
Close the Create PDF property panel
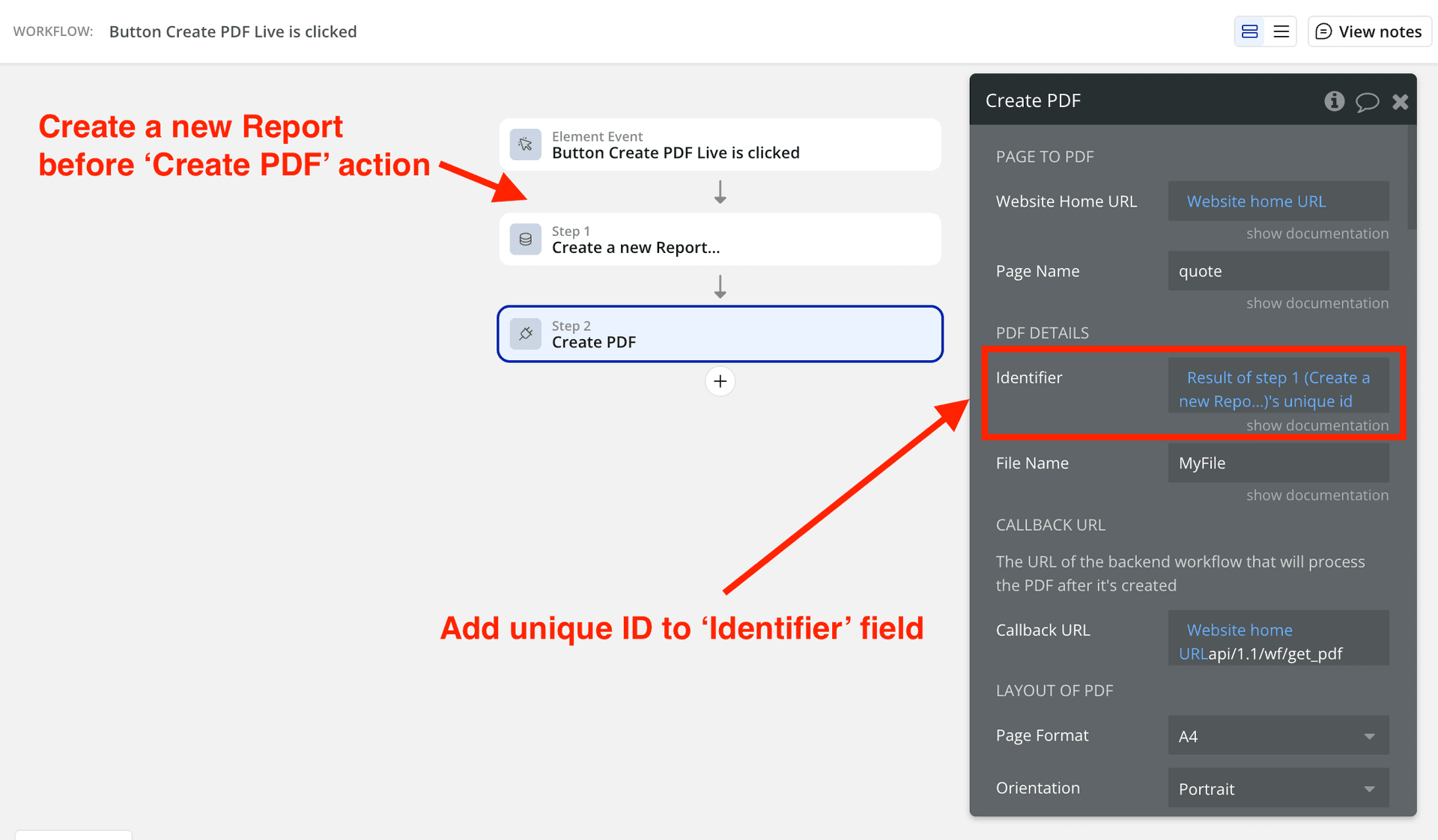pos(1400,101)
